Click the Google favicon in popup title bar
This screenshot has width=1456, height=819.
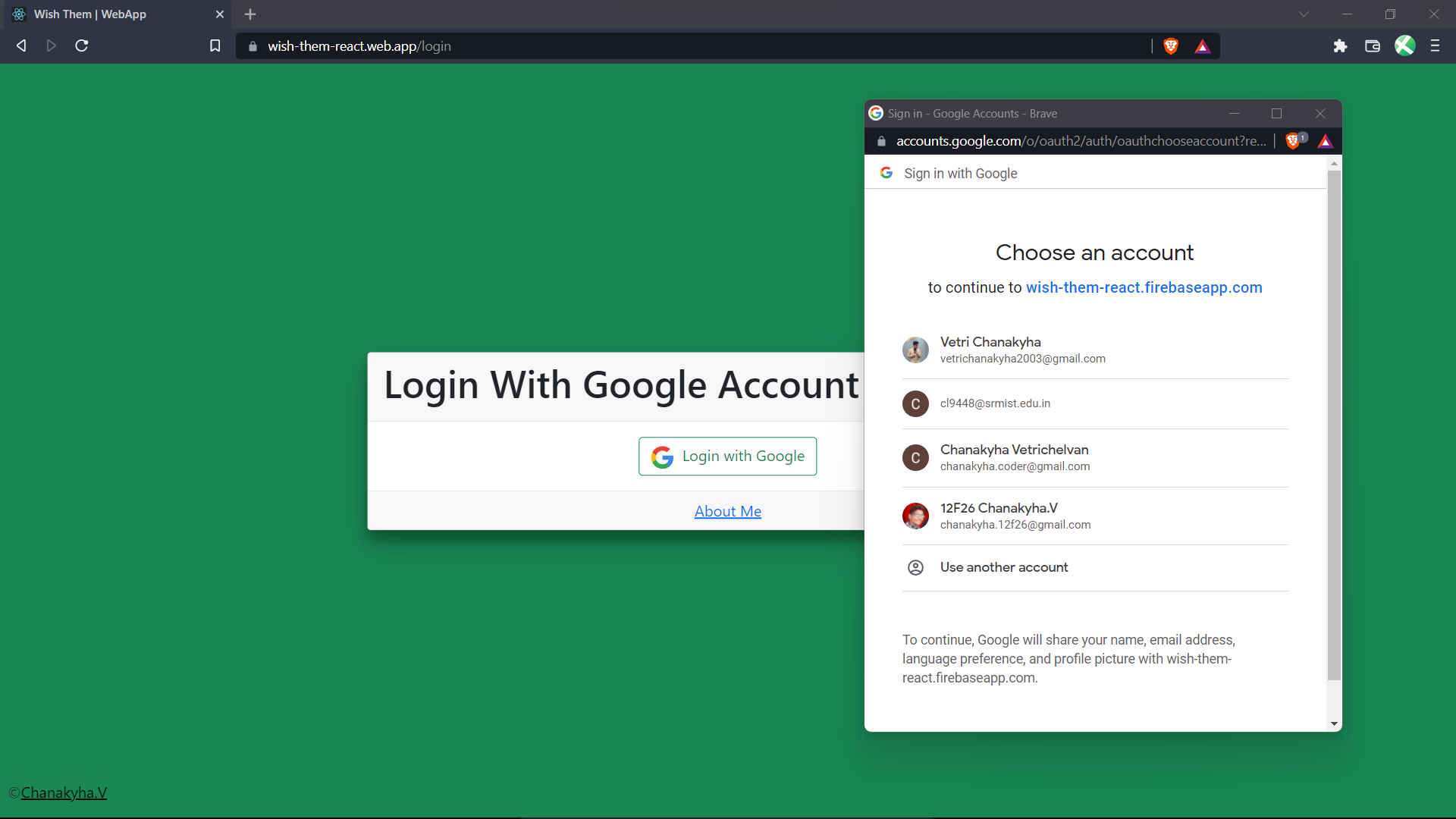tap(876, 113)
